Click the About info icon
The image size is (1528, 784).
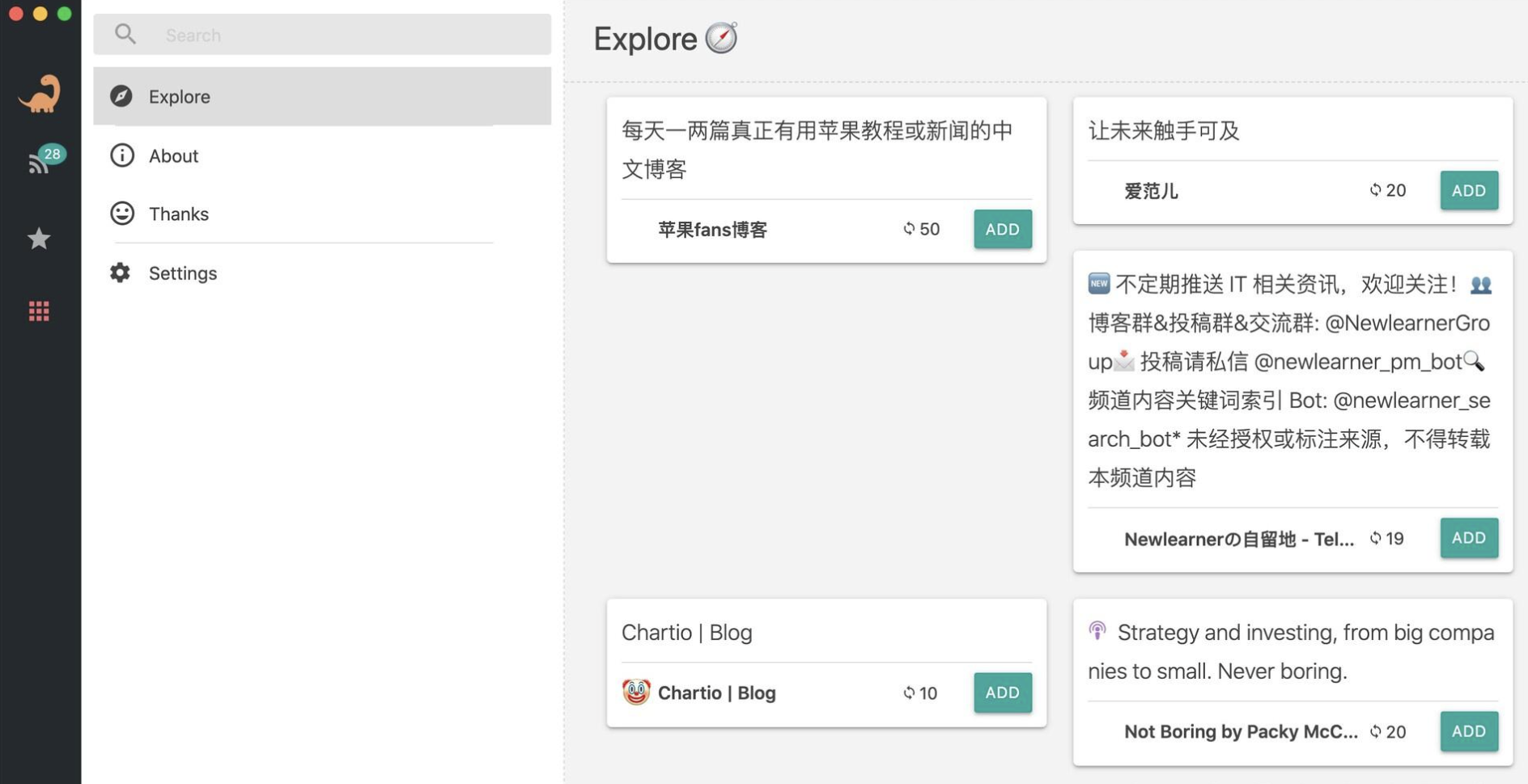coord(120,155)
